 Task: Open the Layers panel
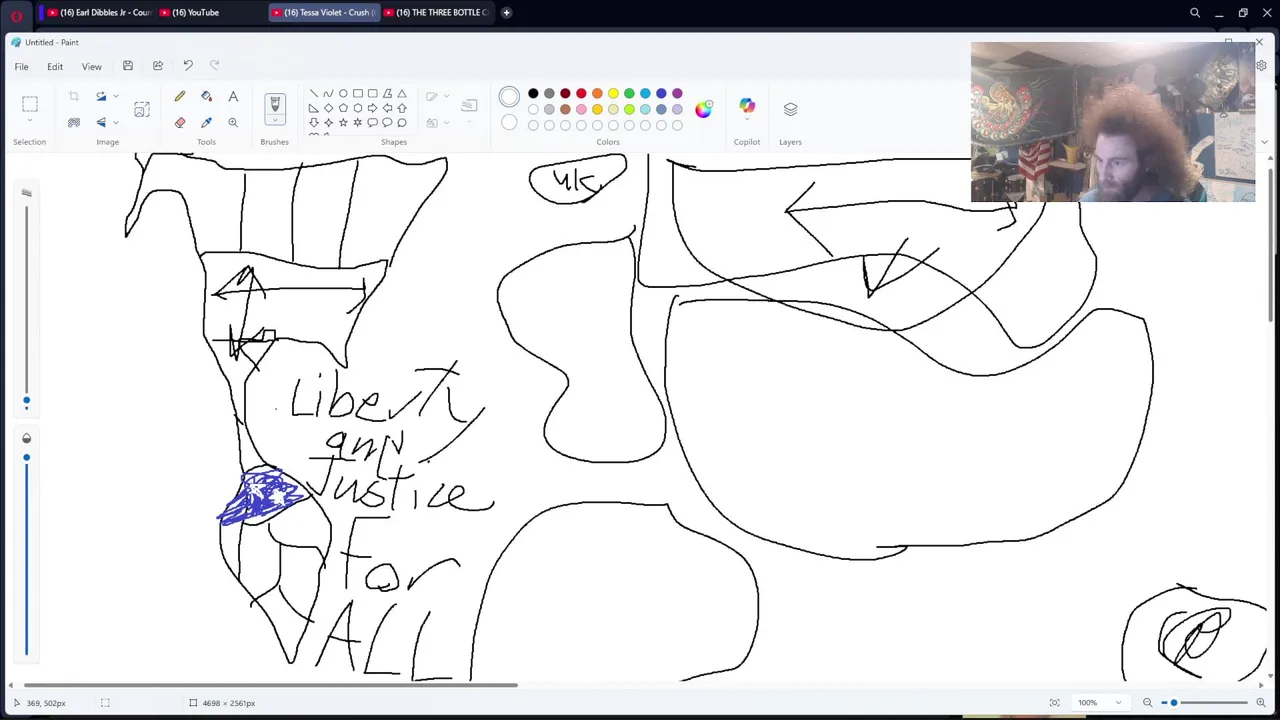(790, 108)
